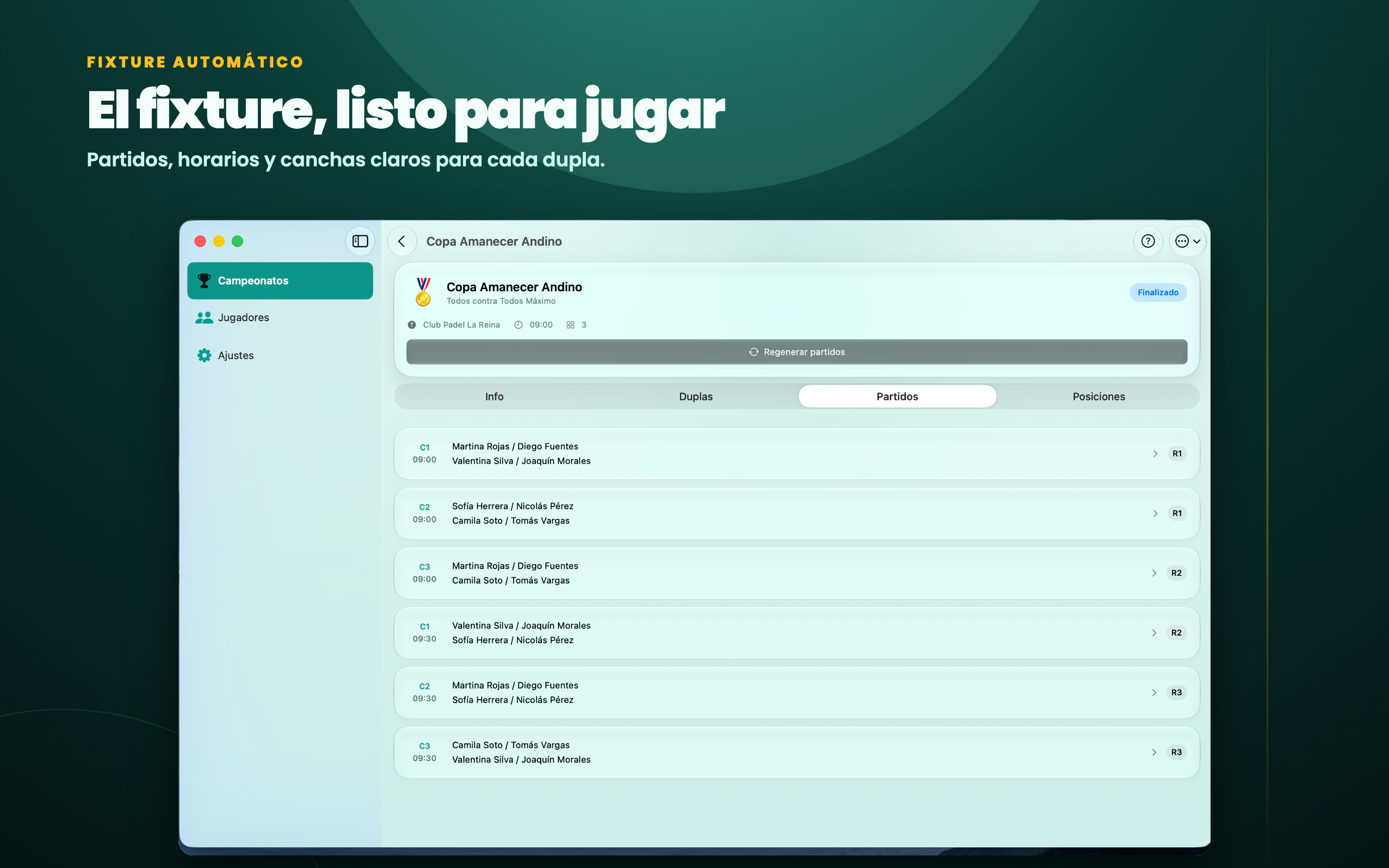Select 'Sofía Herrera / Nicolás Pérez' in C2 09:00 match
Image resolution: width=1389 pixels, height=868 pixels.
513,506
